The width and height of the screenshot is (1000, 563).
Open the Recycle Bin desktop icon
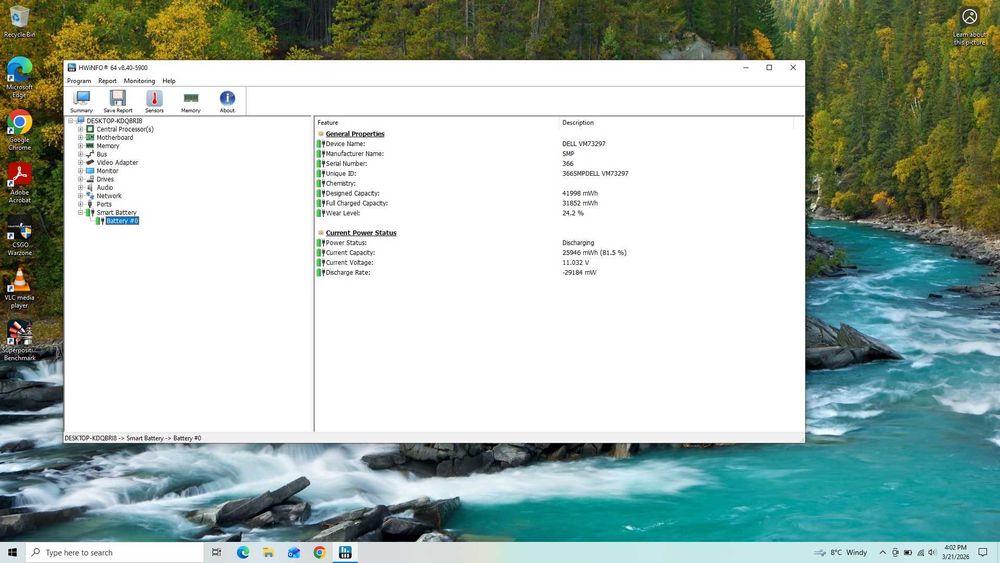point(19,21)
